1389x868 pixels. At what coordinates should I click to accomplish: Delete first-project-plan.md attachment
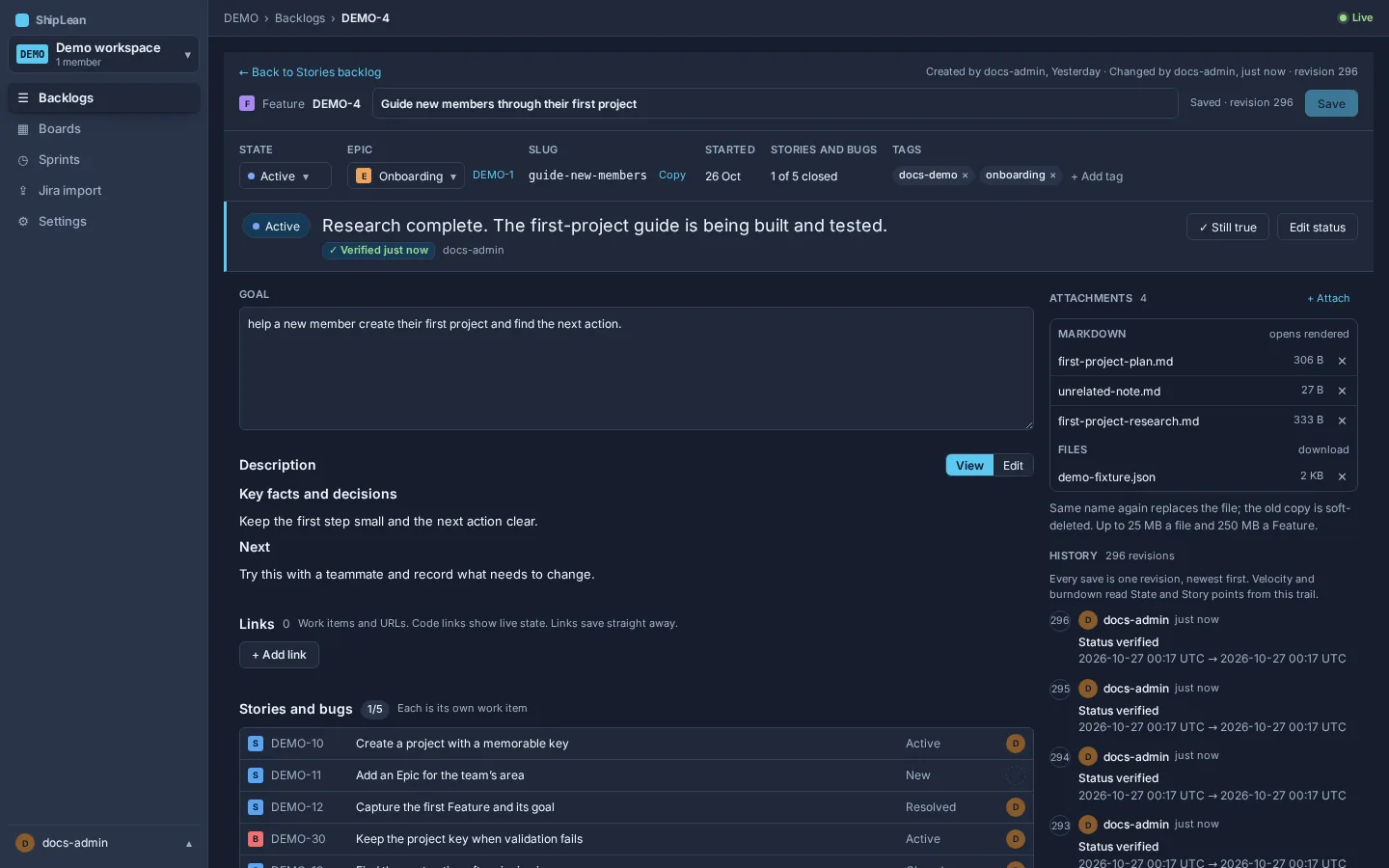coord(1342,361)
